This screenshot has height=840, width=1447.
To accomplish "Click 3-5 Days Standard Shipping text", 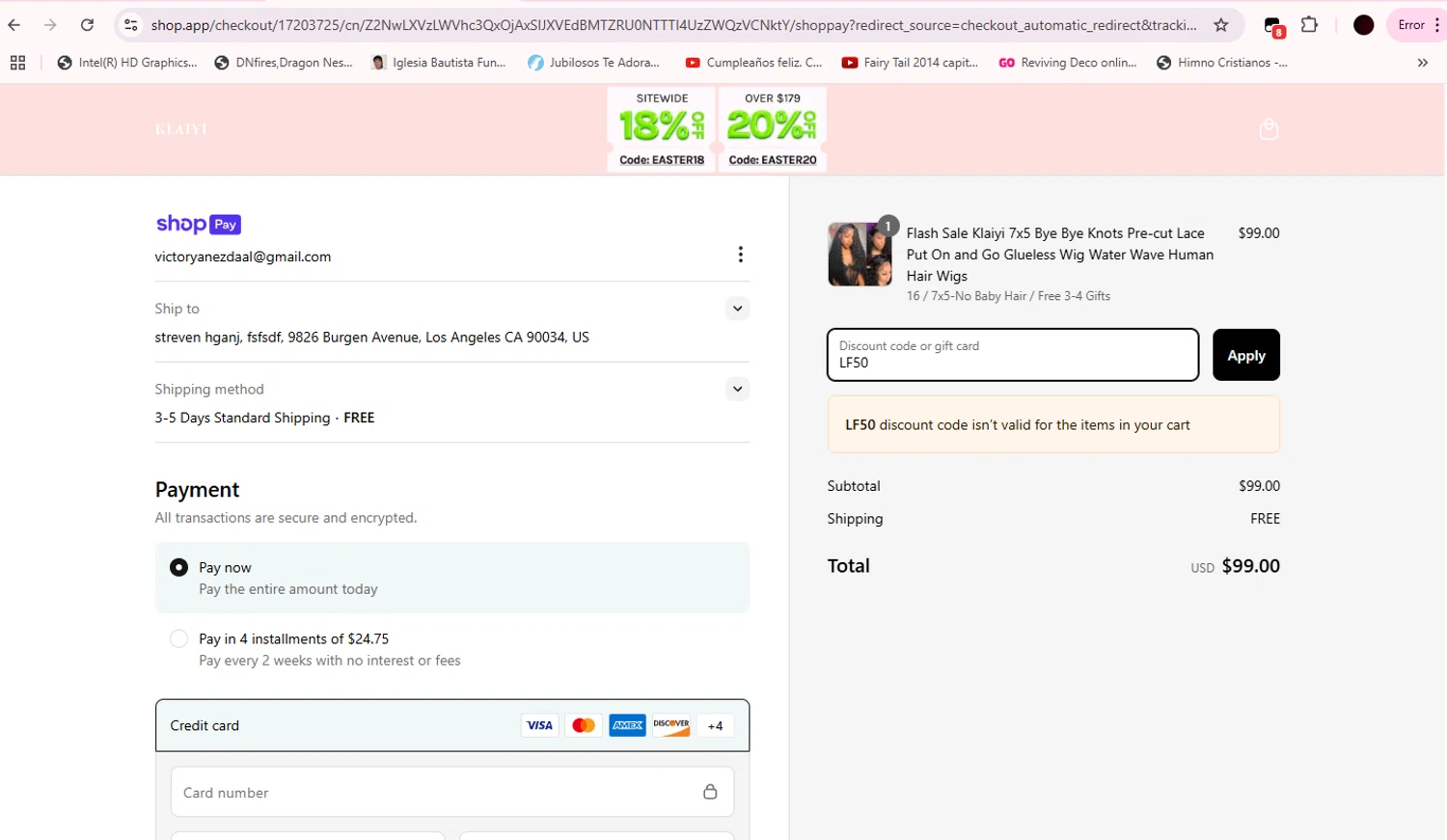I will 242,418.
